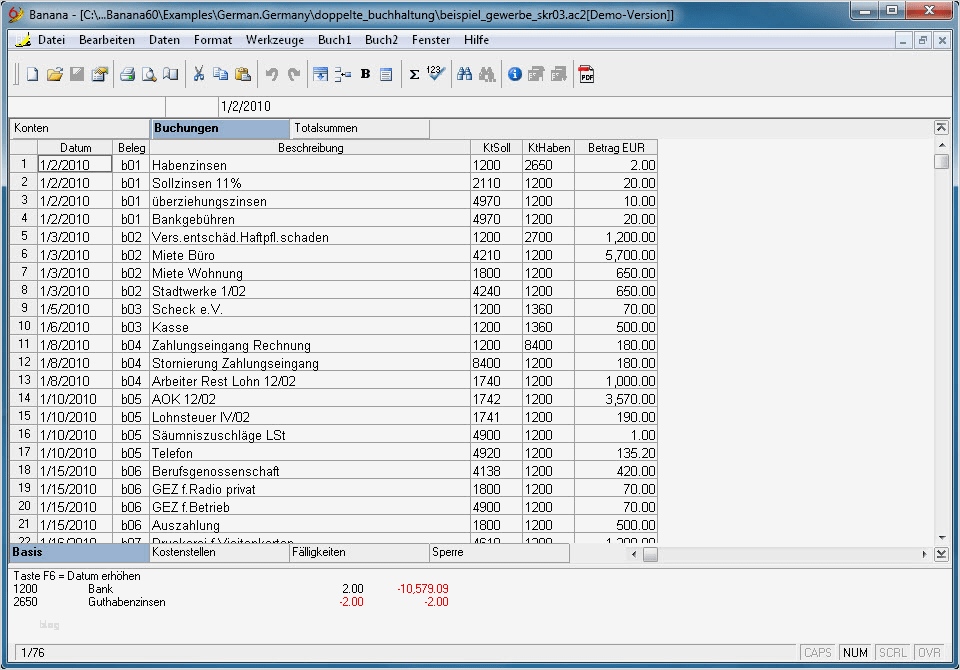Image resolution: width=960 pixels, height=670 pixels.
Task: Open a file with the folder icon
Action: 55,74
